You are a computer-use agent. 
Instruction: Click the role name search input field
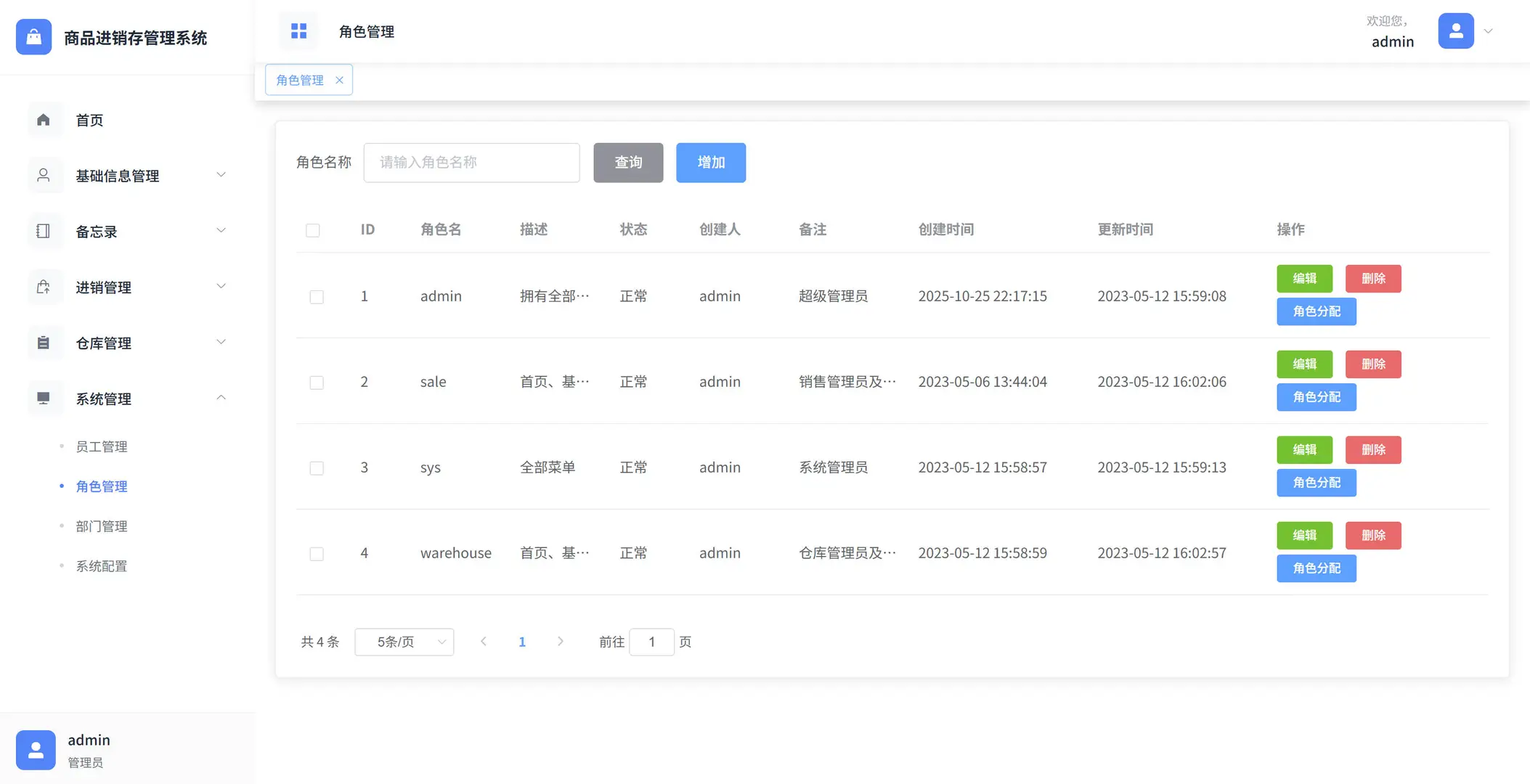[471, 163]
